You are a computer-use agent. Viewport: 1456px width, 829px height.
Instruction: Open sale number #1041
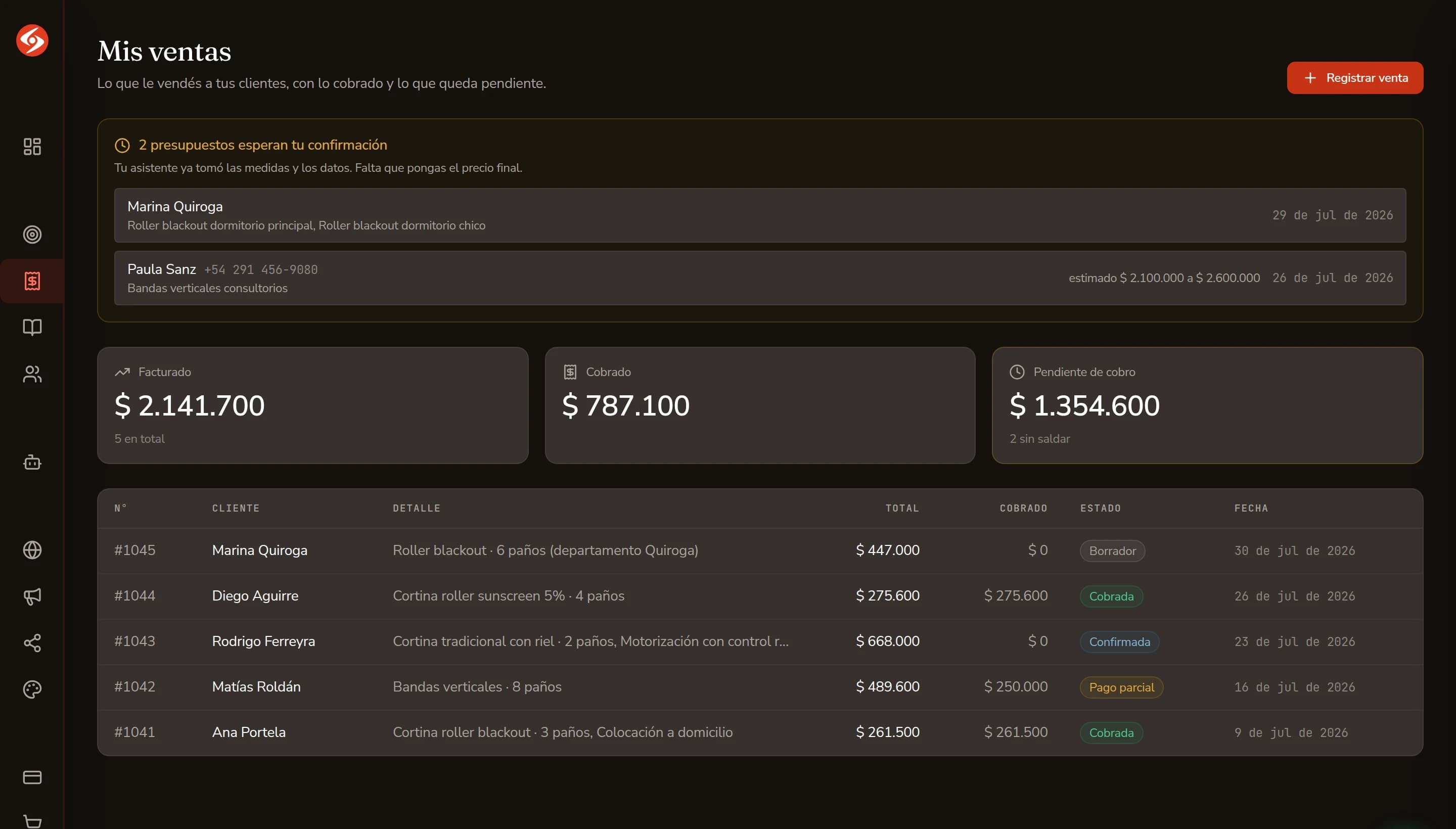click(x=135, y=732)
